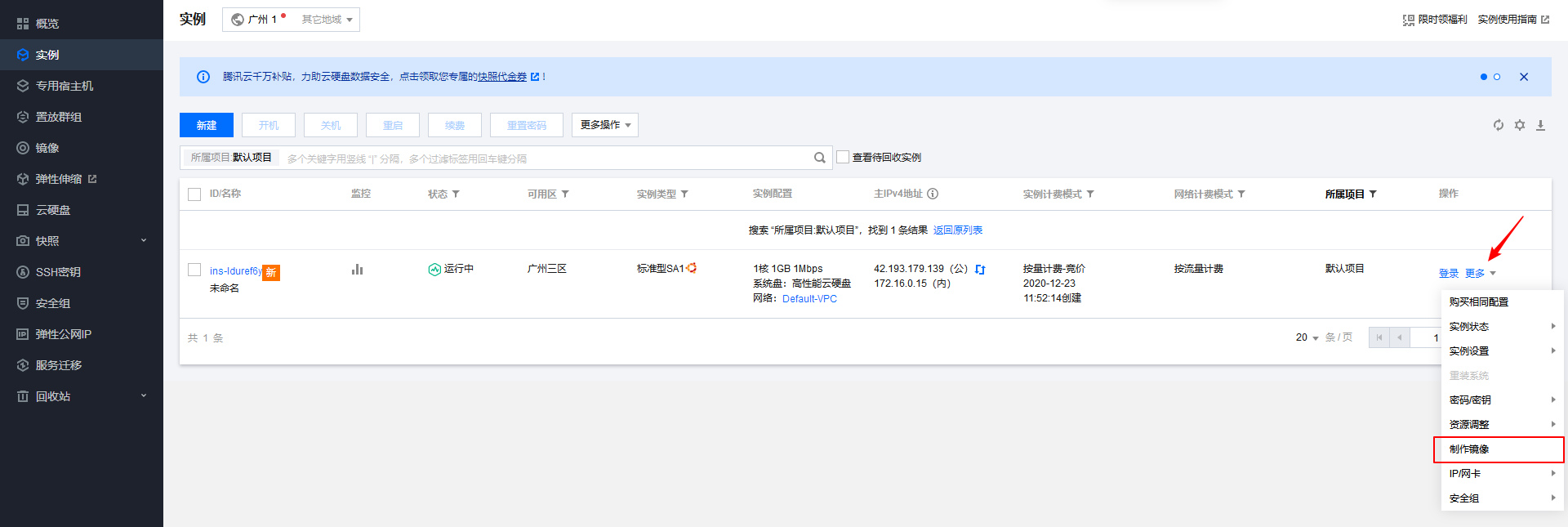Screen dimensions: 1568x527
Task: Open table column settings gear icon
Action: click(x=1519, y=125)
